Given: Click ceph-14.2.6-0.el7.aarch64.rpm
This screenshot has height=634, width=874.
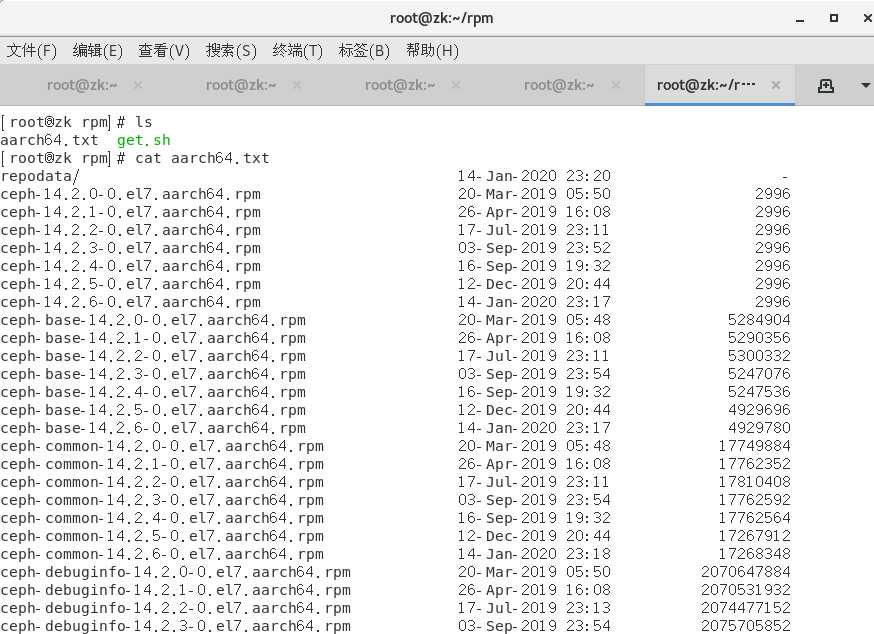Looking at the screenshot, I should coord(130,302).
